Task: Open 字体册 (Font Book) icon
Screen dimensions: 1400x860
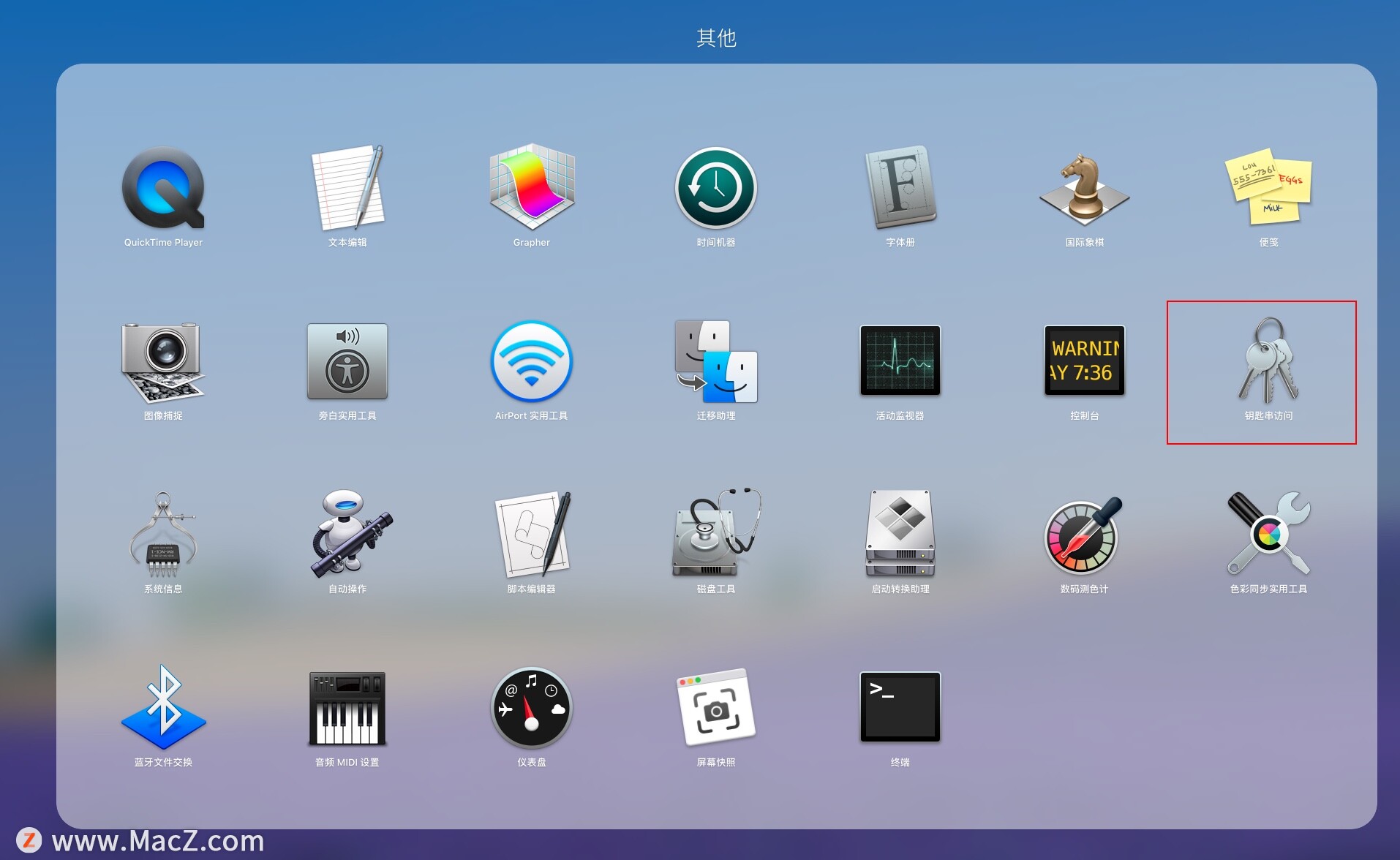Action: 900,187
